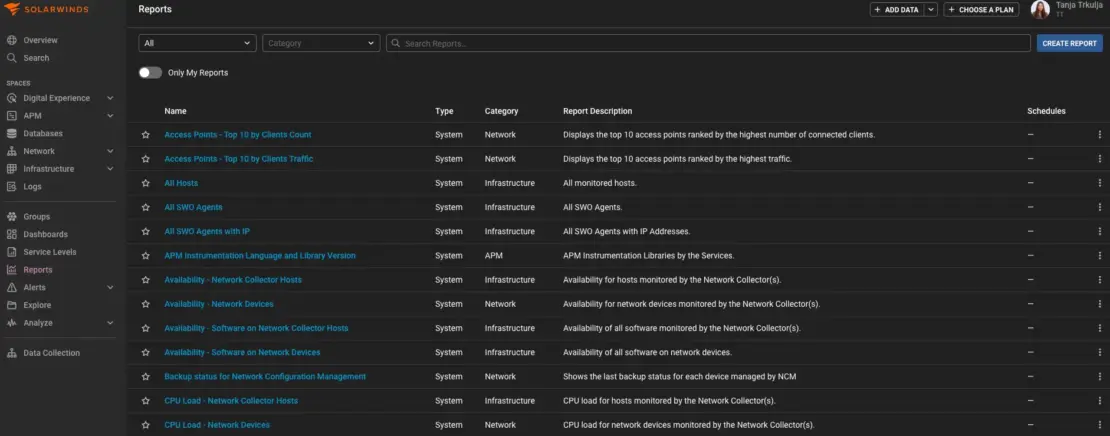The width and height of the screenshot is (1110, 436).
Task: Open the Add Data dropdown arrow
Action: (931, 10)
